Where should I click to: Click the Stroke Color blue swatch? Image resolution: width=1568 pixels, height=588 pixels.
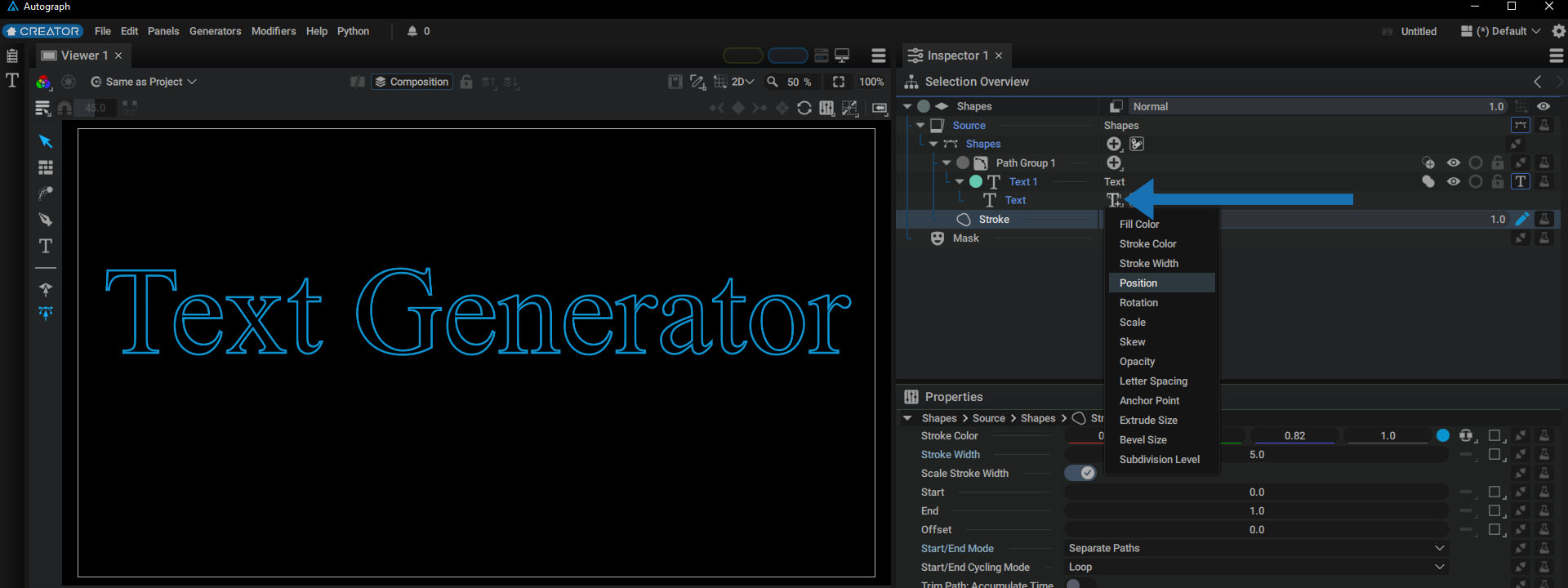coord(1443,435)
